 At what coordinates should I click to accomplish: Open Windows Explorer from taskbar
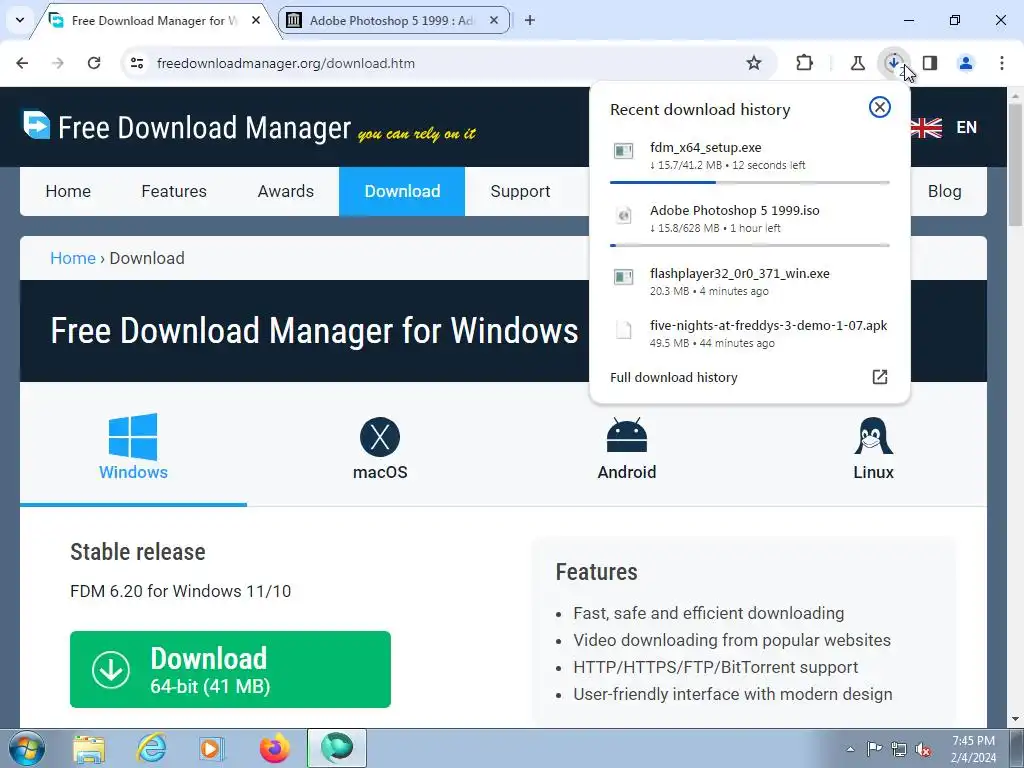(x=89, y=748)
